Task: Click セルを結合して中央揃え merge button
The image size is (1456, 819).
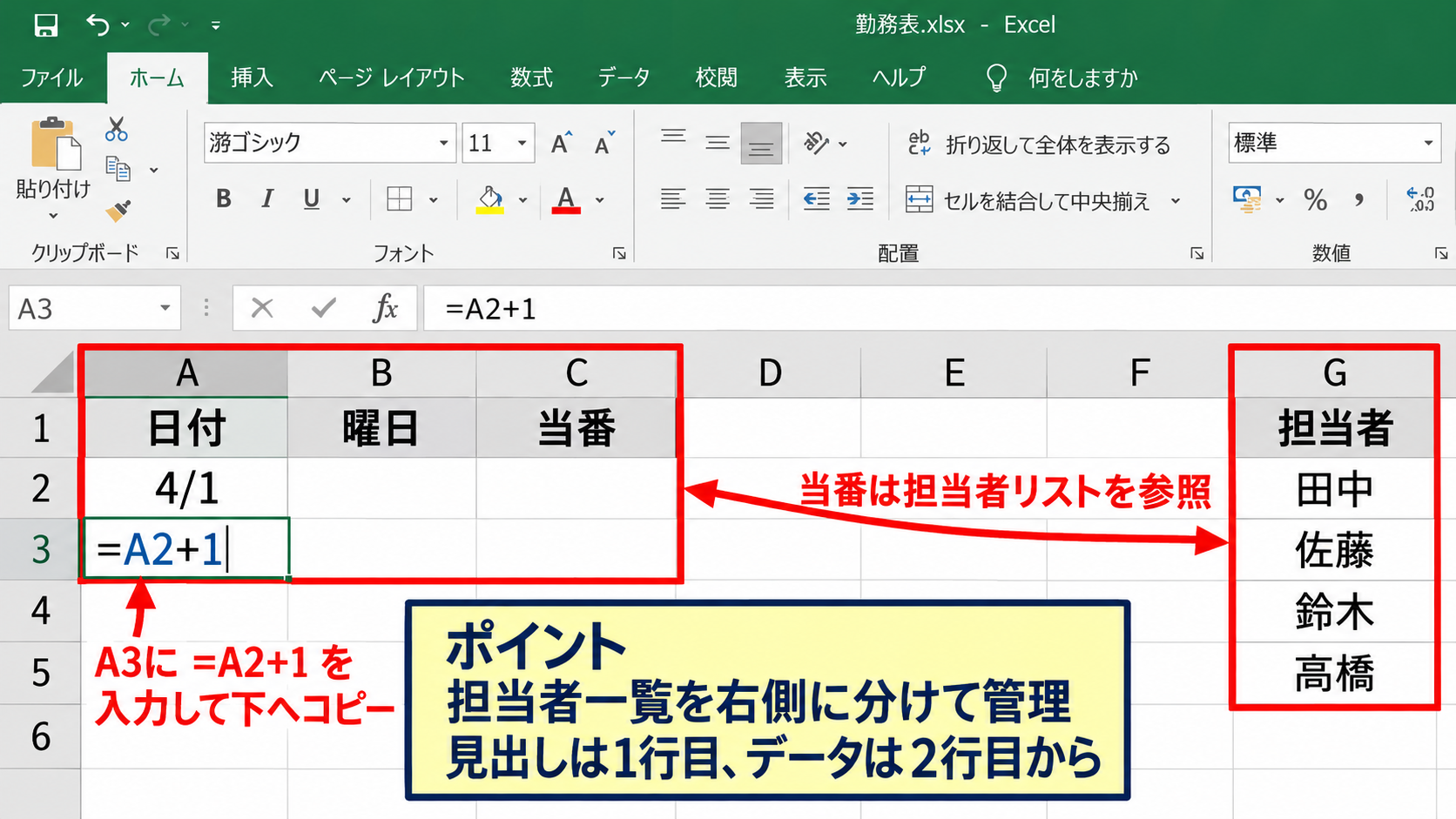Action: (x=1028, y=200)
